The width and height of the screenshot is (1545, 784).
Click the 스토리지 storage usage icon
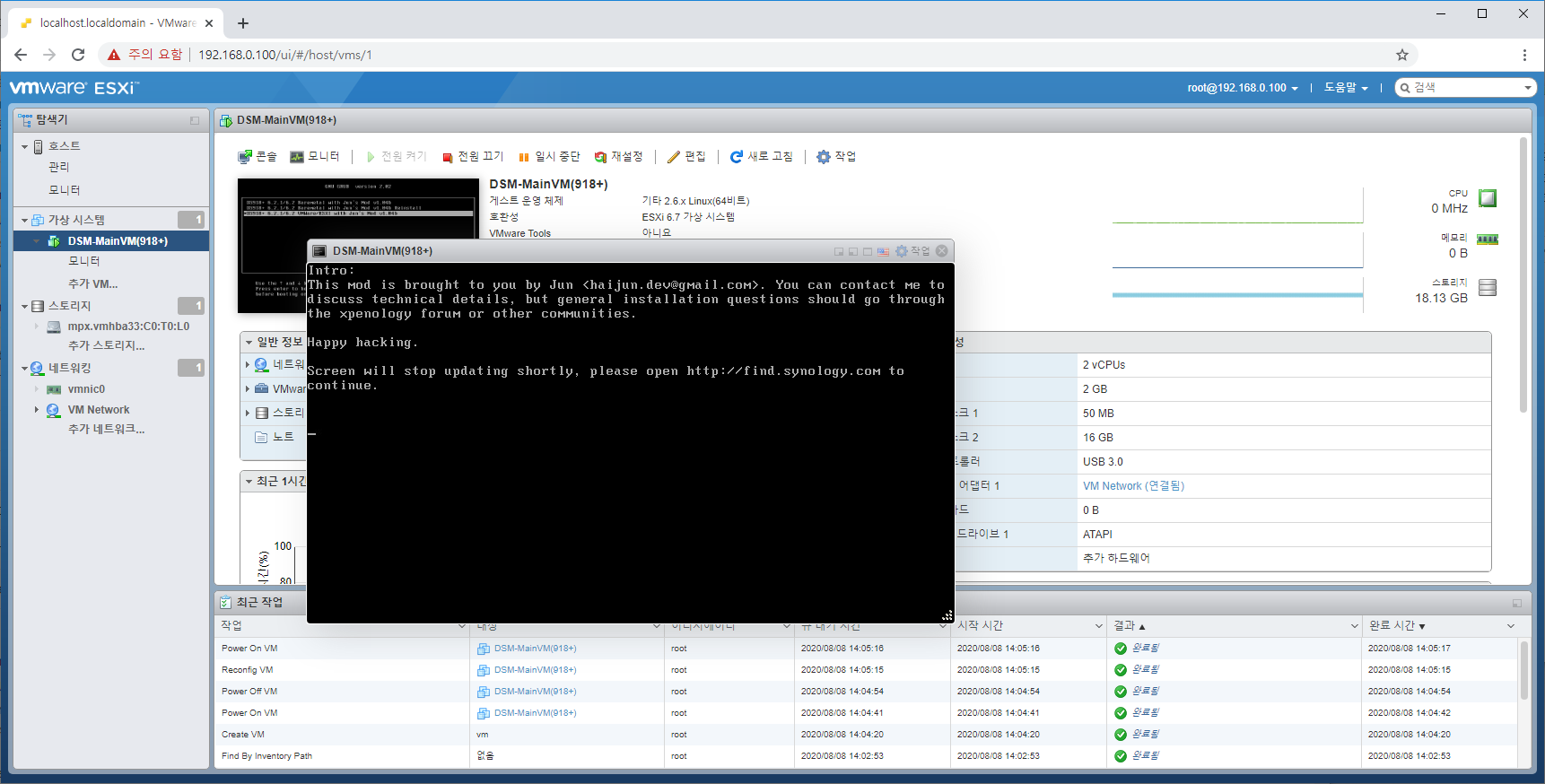click(1488, 287)
